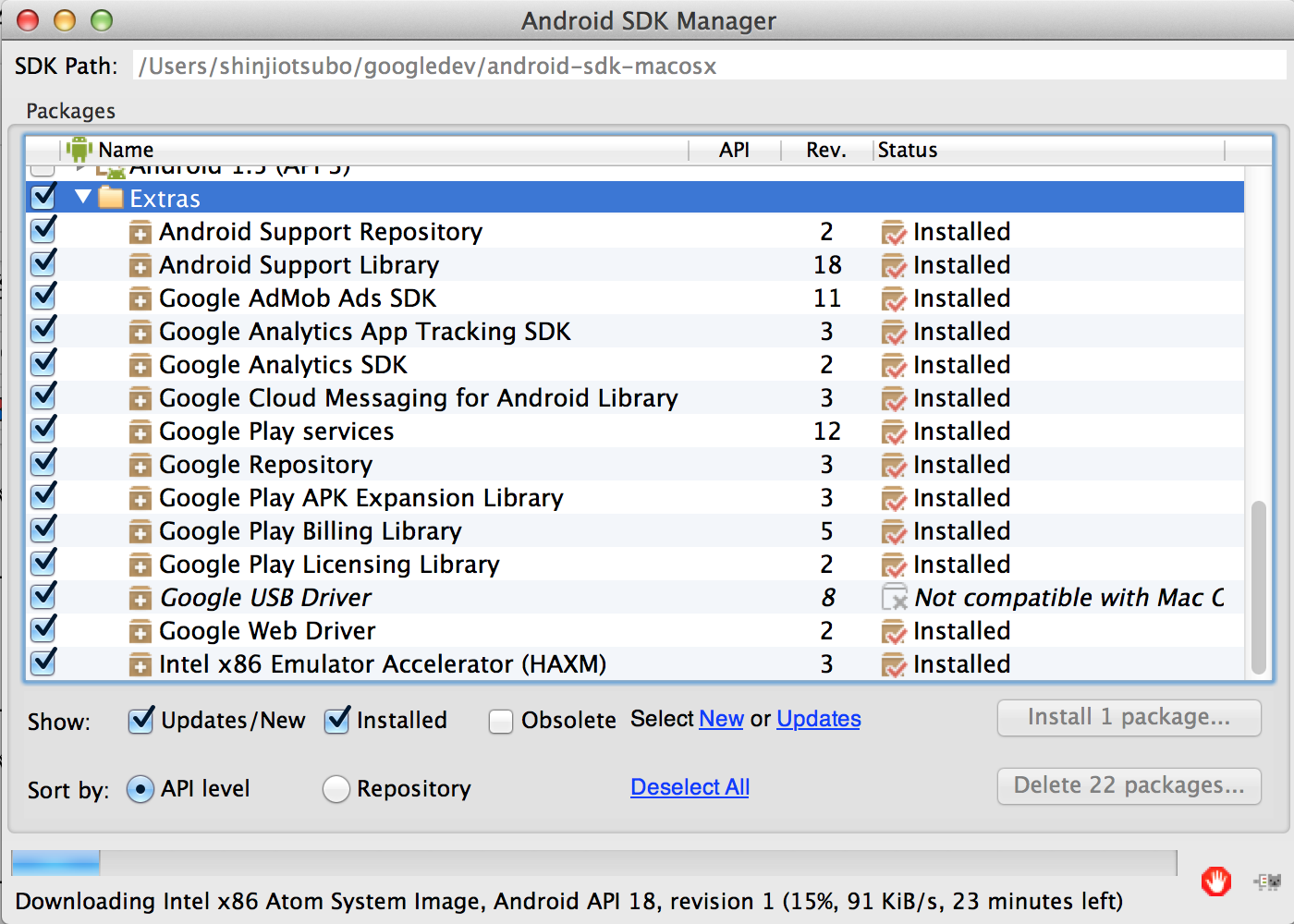
Task: Click the download progress bar
Action: tap(594, 862)
